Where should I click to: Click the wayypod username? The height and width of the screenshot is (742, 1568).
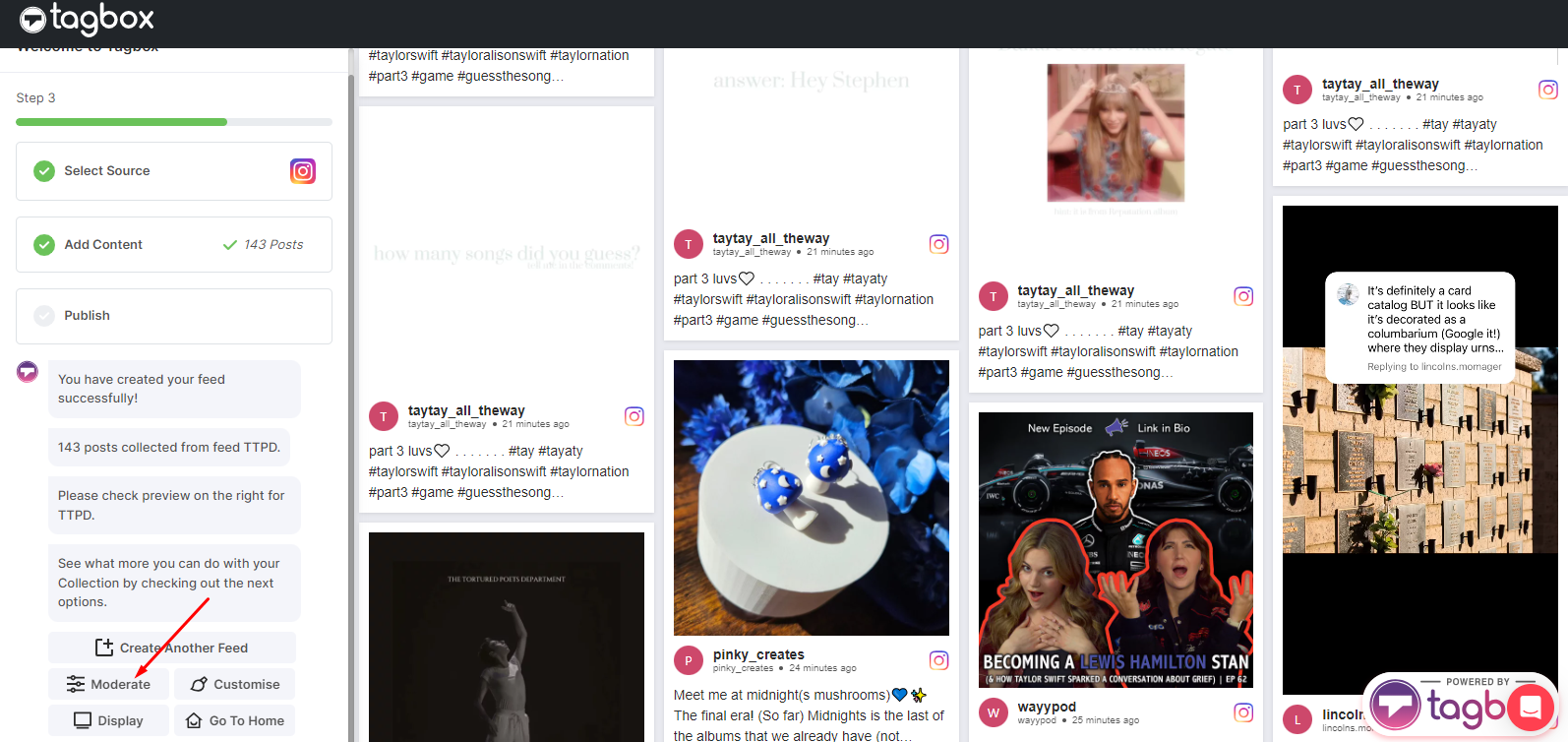1047,707
